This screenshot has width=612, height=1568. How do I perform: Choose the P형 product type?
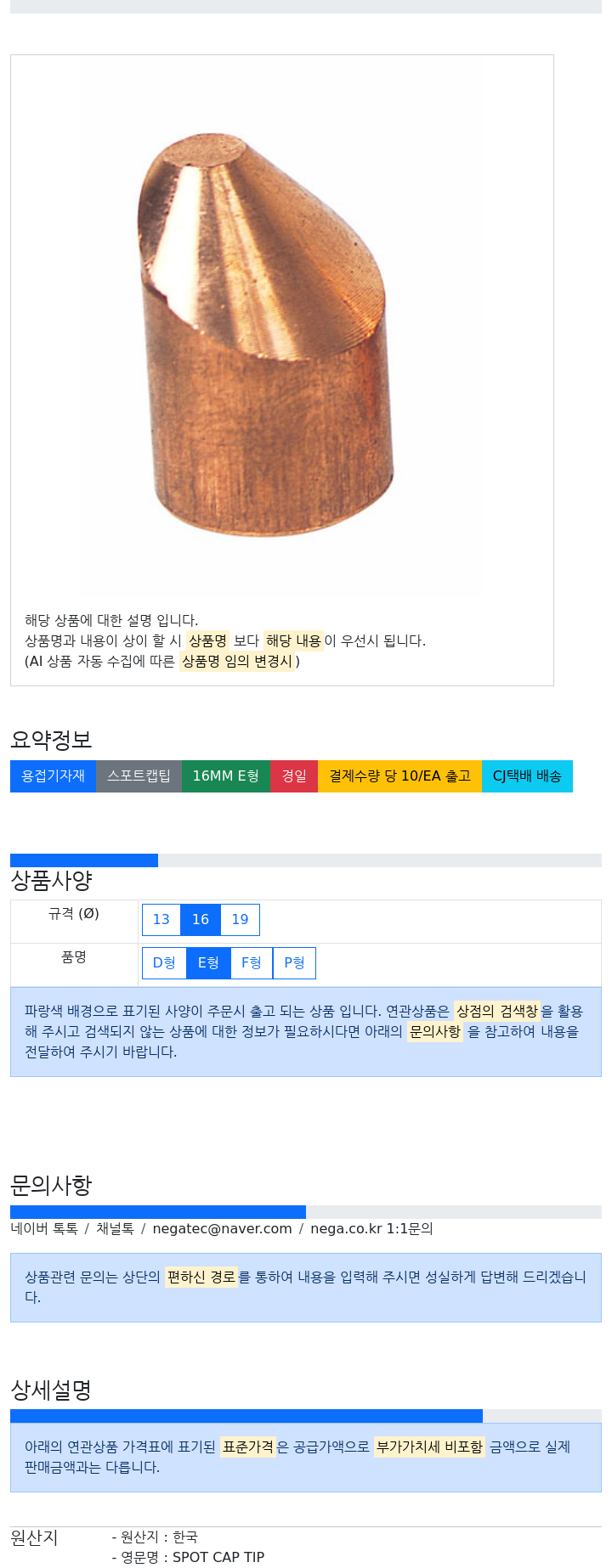pyautogui.click(x=294, y=962)
